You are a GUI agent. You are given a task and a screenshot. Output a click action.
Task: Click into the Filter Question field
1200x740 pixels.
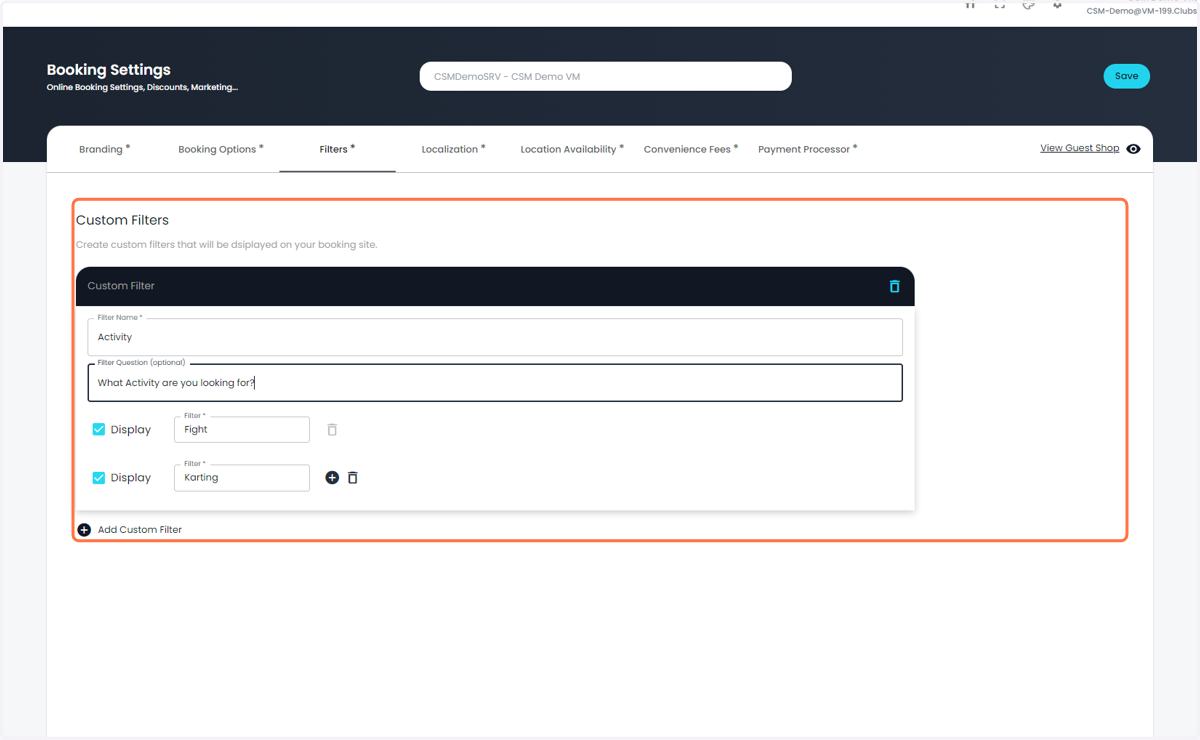[x=495, y=383]
